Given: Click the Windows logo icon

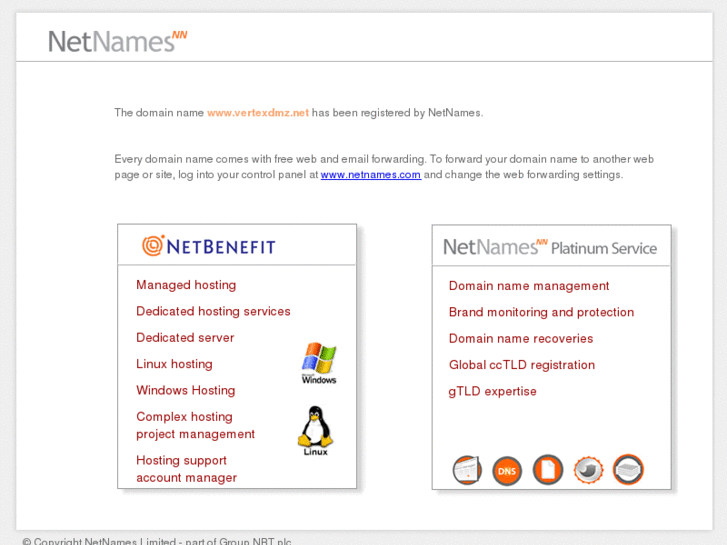Looking at the screenshot, I should (319, 363).
